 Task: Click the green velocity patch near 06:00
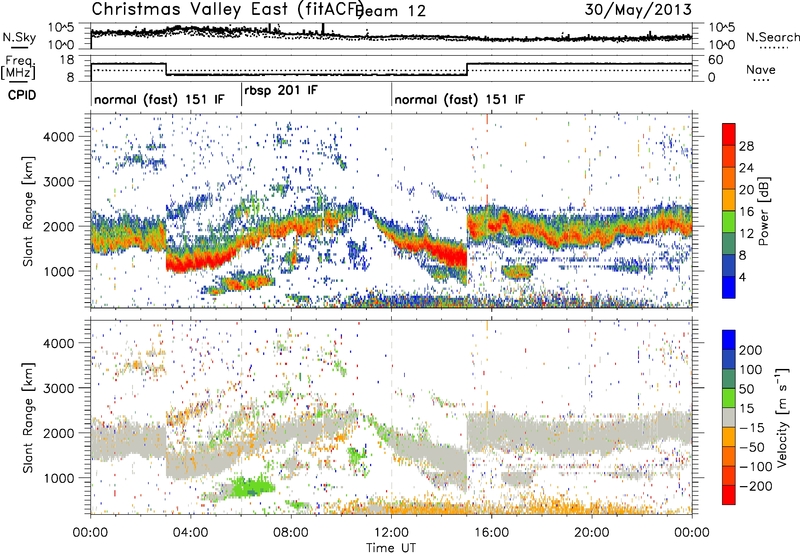pos(252,486)
